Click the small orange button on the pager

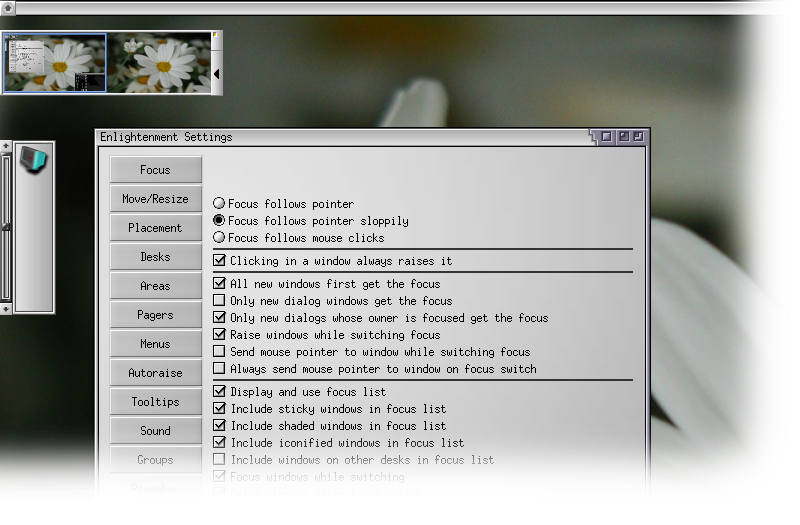pos(215,35)
